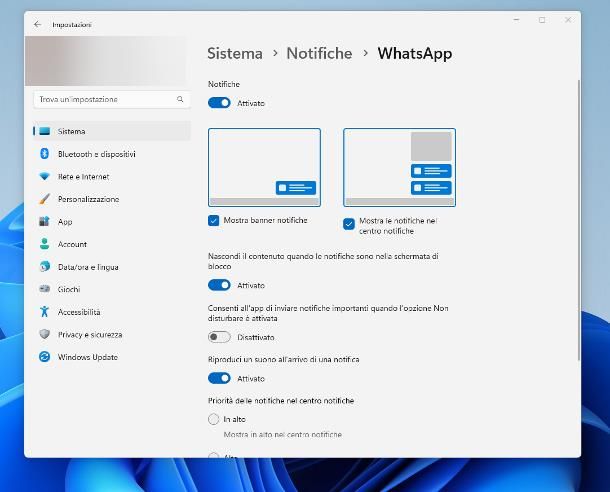Go to Sistema breadcrumb link
This screenshot has width=610, height=492.
pyautogui.click(x=235, y=54)
